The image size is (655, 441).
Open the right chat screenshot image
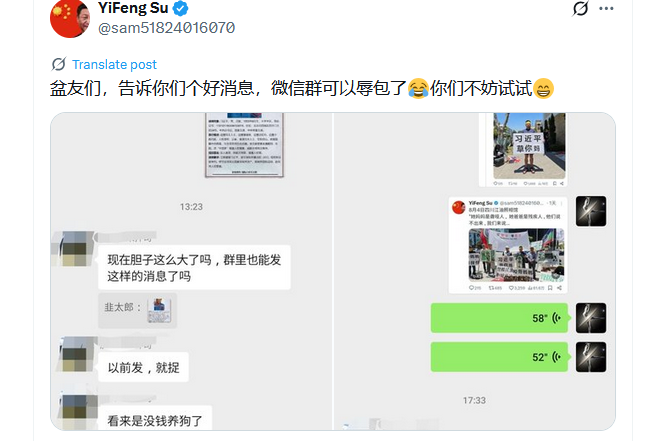(x=475, y=271)
